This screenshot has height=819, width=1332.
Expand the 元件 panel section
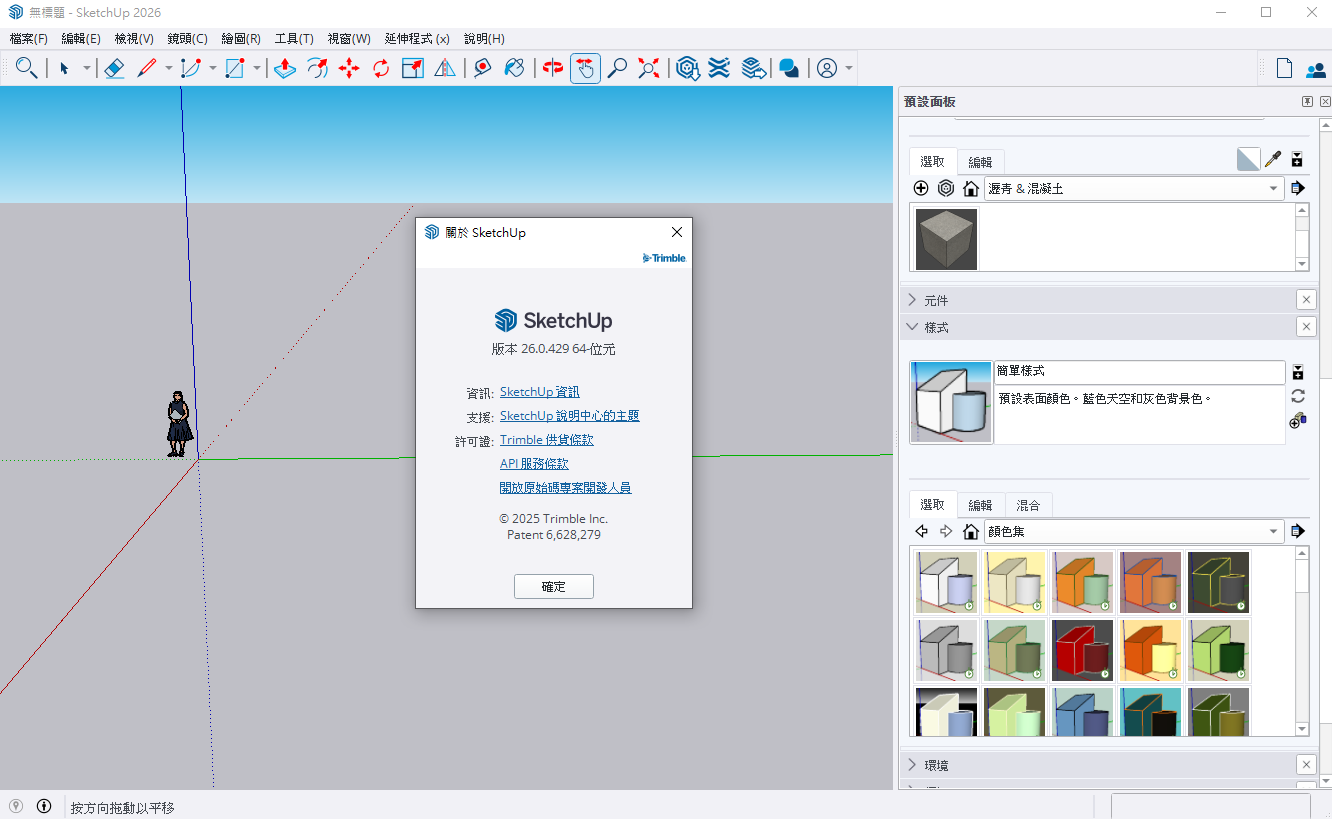(x=936, y=300)
